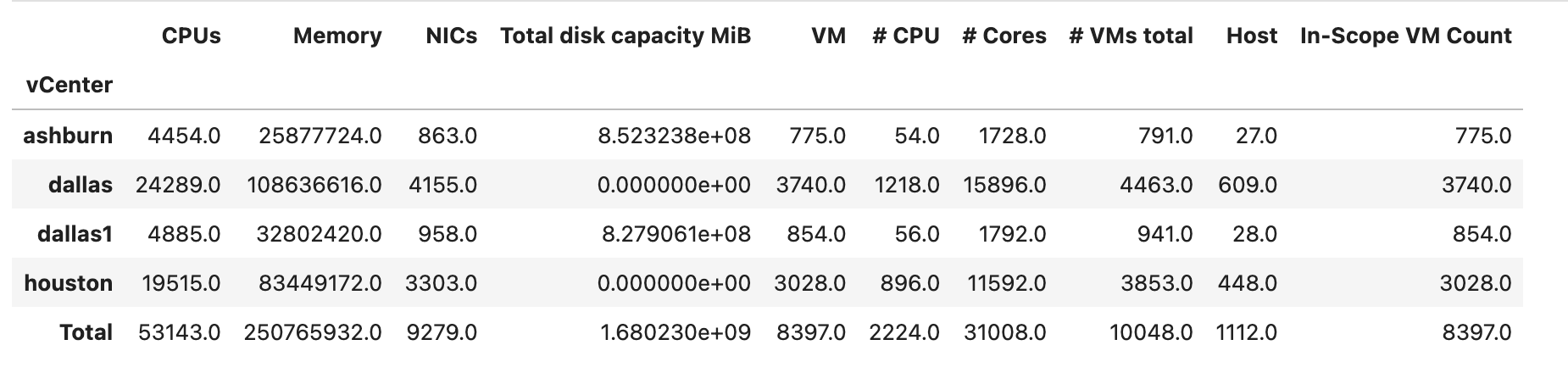Click the Host column header
The height and width of the screenshot is (373, 1568).
[x=1251, y=36]
